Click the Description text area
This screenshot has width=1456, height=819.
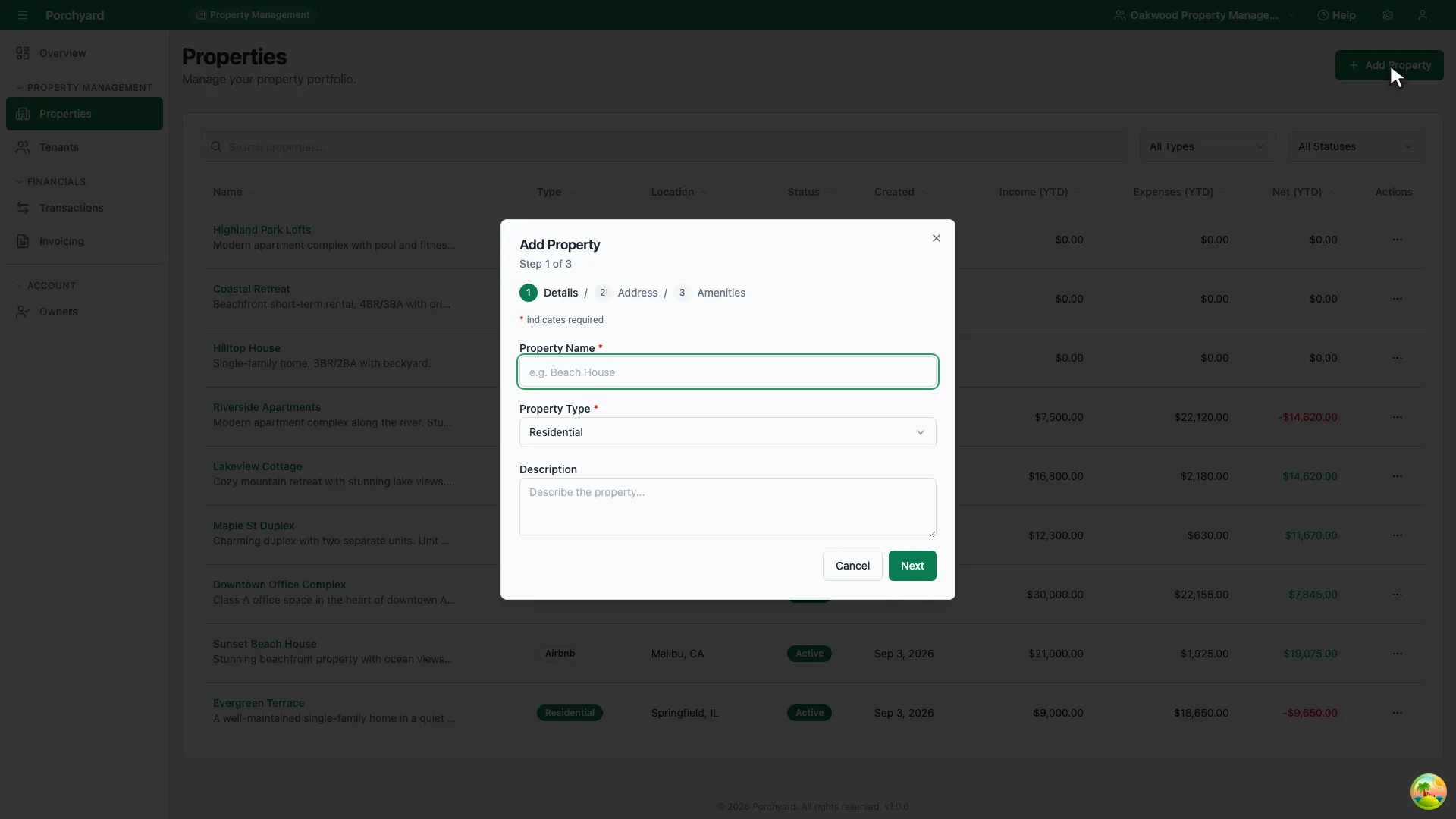(x=728, y=508)
